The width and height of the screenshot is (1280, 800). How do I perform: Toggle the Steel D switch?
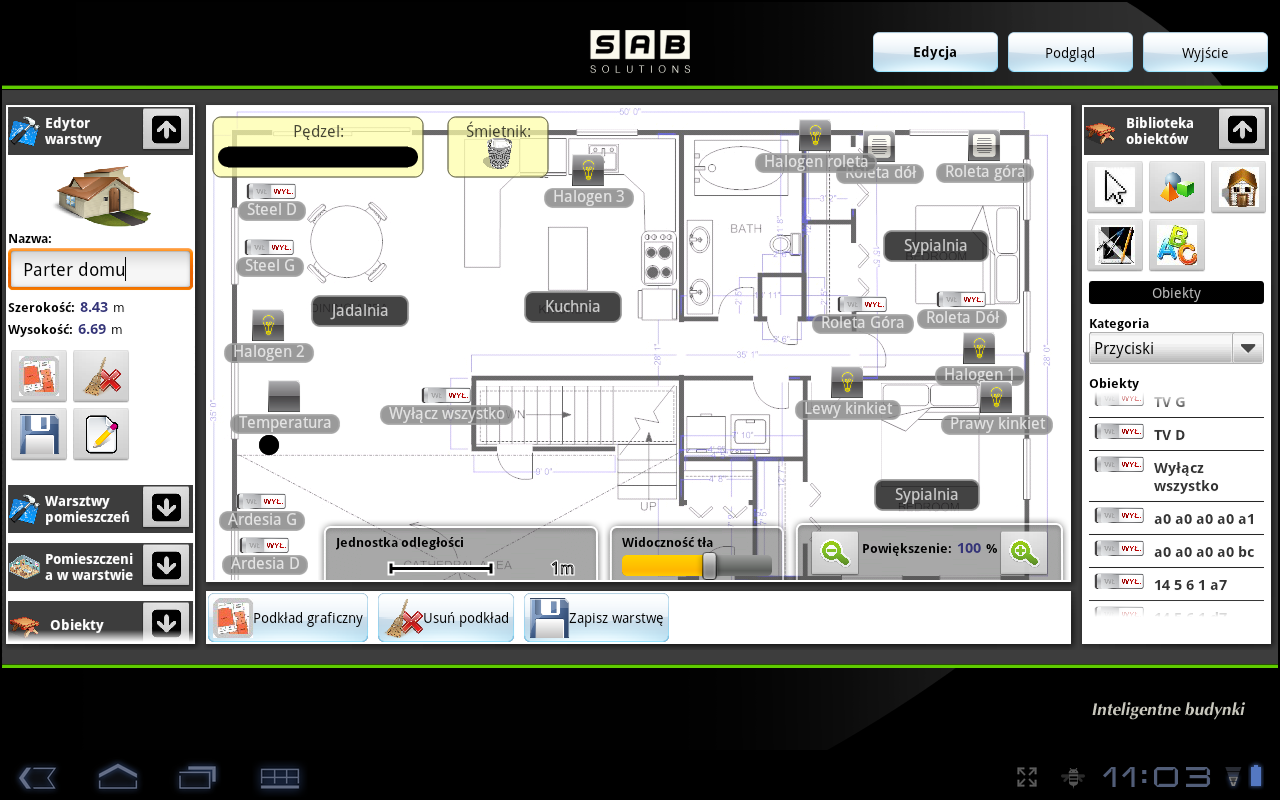(271, 191)
